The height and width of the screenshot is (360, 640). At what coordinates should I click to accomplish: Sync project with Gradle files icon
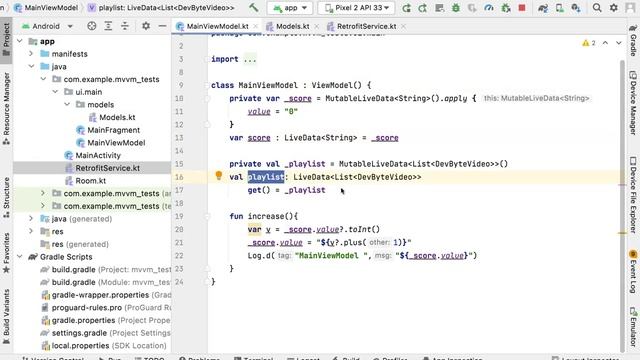coord(543,8)
